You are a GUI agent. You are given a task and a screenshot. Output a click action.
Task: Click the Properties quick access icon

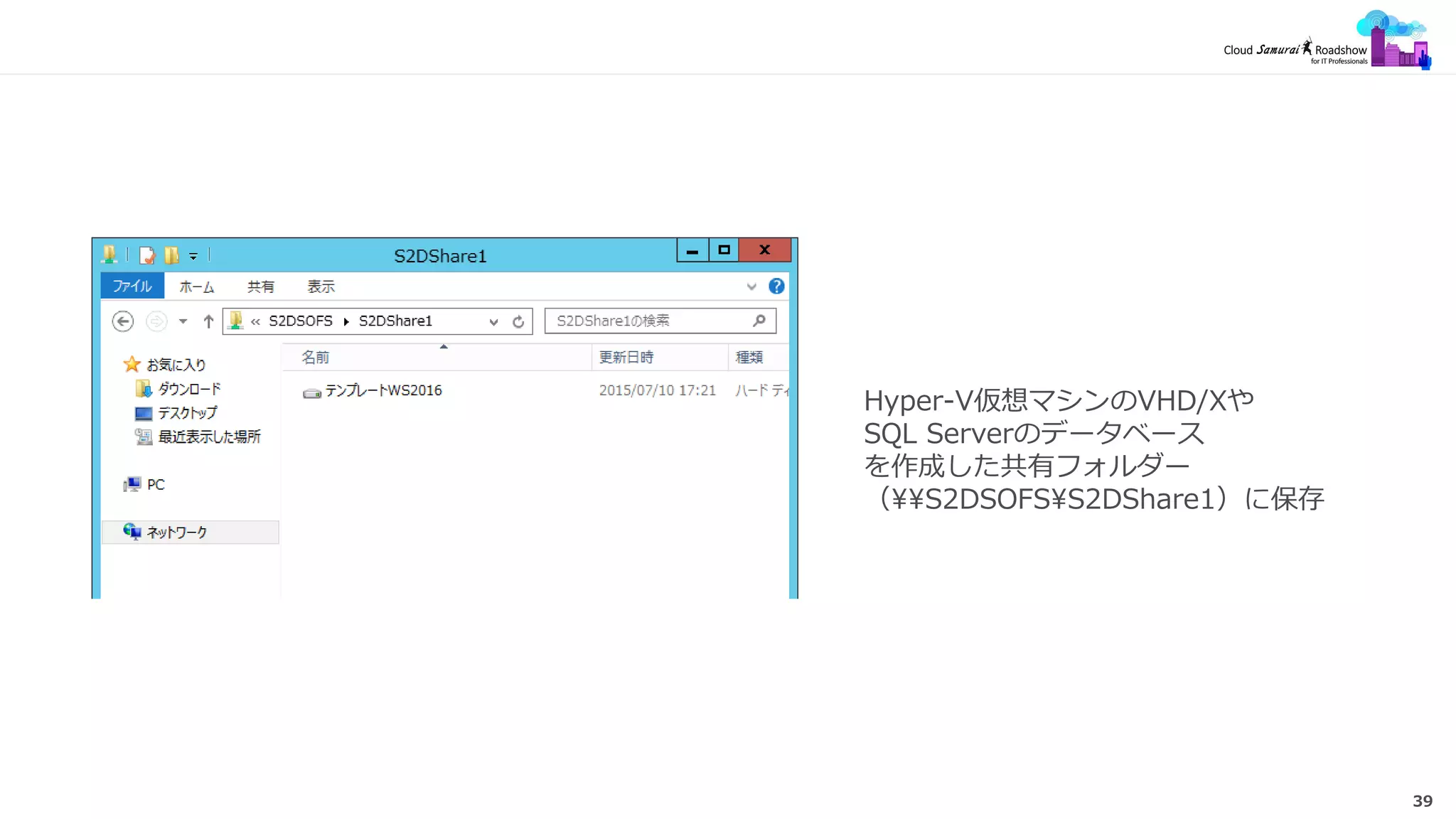click(147, 255)
